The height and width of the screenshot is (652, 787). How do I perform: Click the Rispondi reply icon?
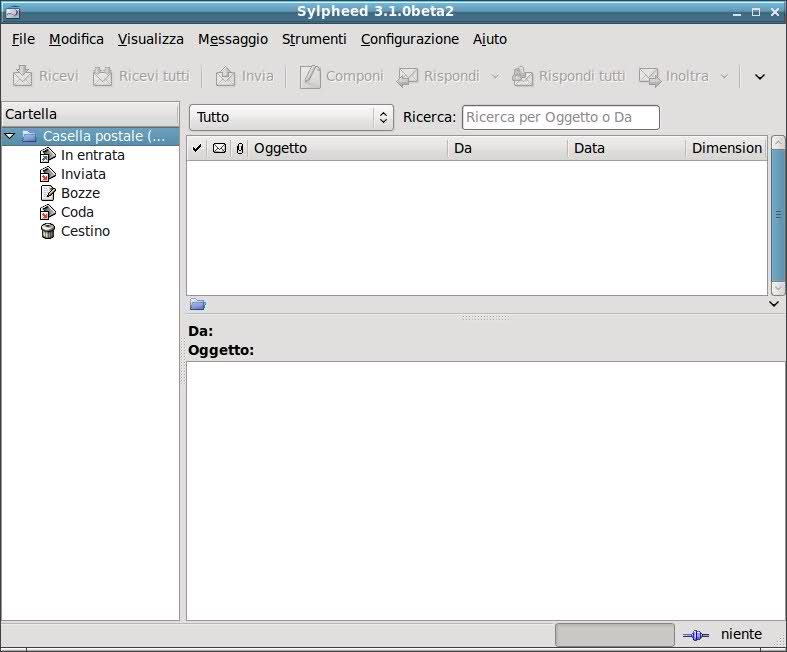coord(407,76)
